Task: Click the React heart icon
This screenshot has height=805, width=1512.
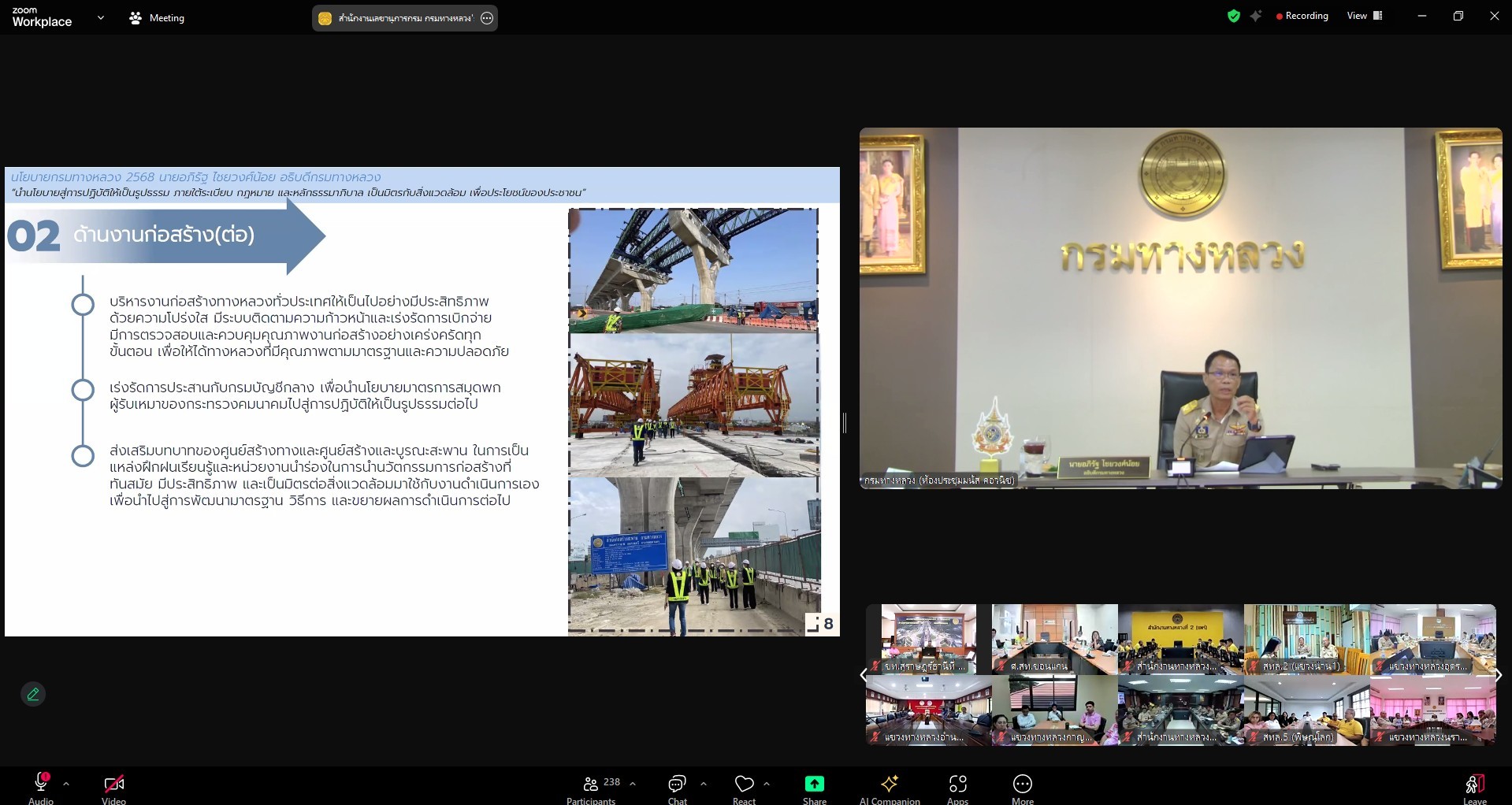Action: 744,786
